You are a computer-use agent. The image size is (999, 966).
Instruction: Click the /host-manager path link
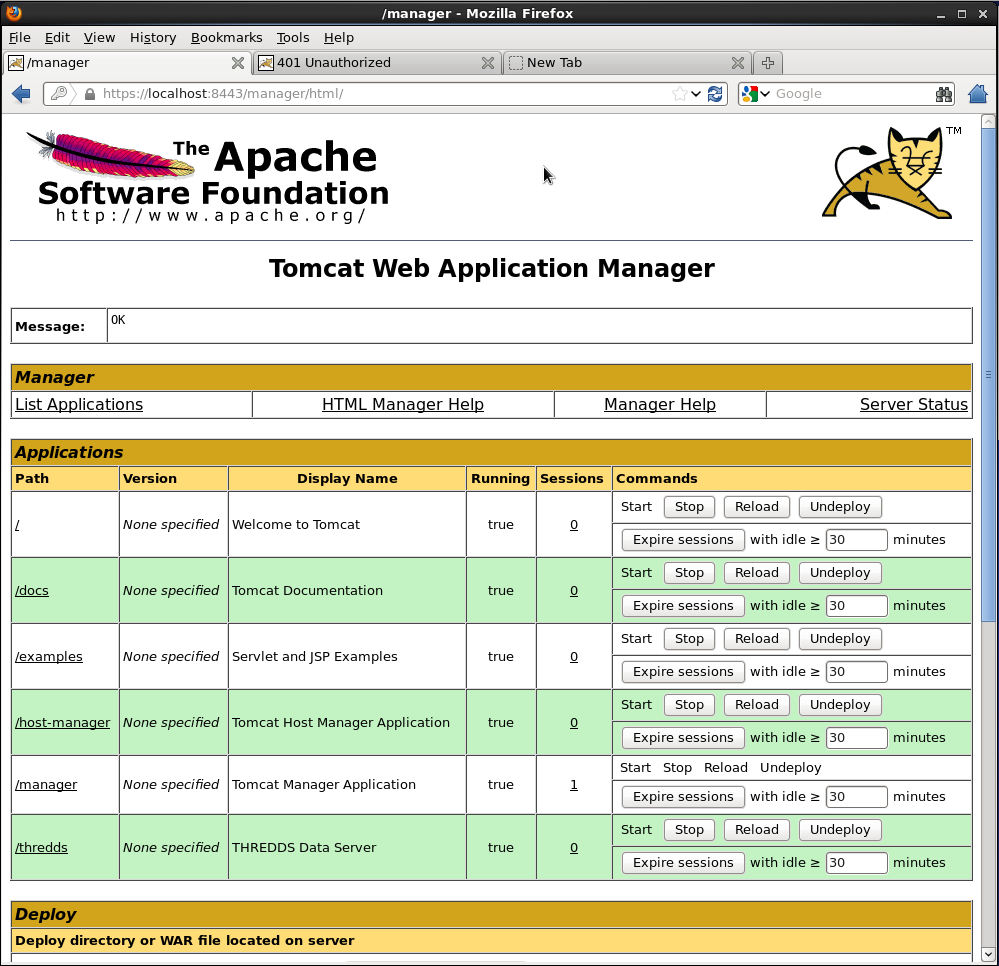point(62,723)
